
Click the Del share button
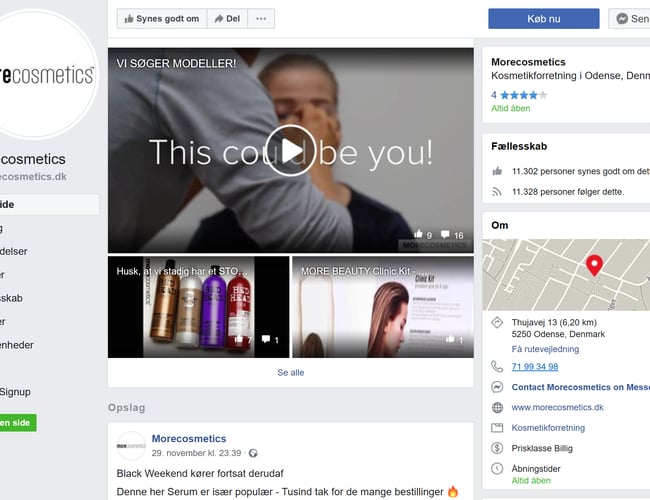227,19
